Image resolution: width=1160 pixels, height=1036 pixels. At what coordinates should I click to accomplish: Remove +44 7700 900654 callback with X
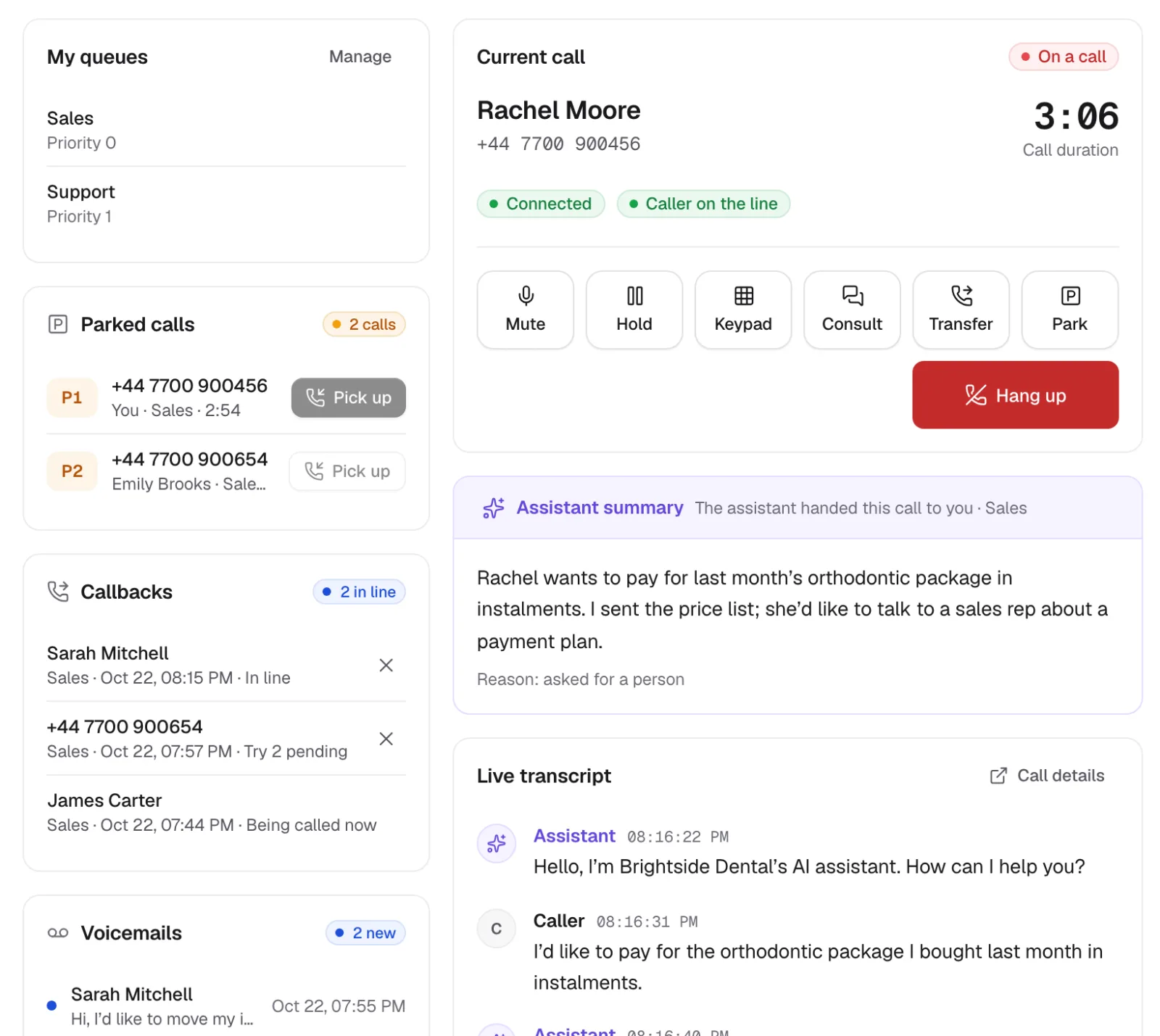coord(386,739)
